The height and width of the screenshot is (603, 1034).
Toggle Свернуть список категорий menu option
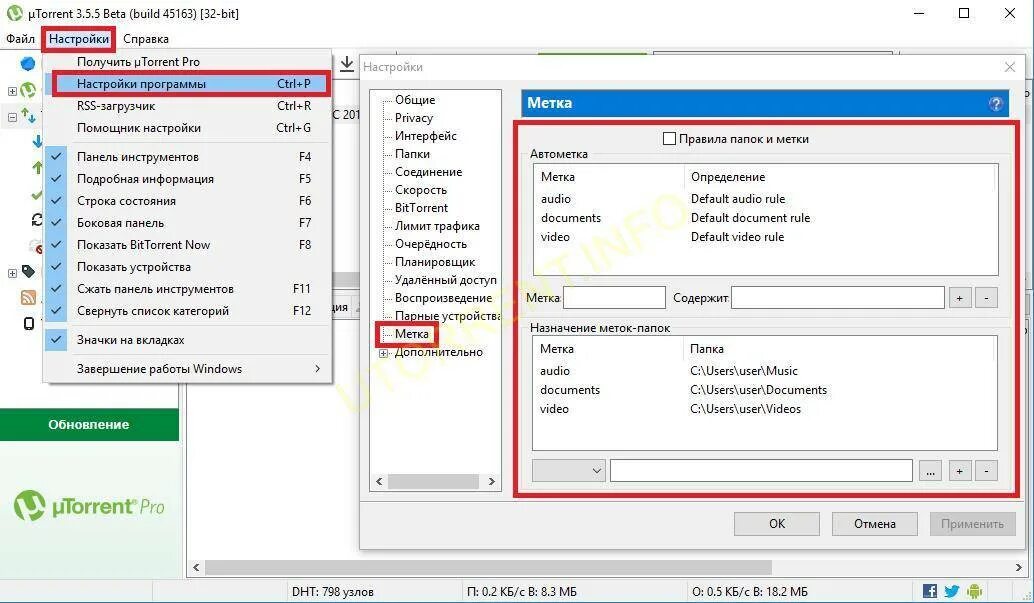(189, 311)
